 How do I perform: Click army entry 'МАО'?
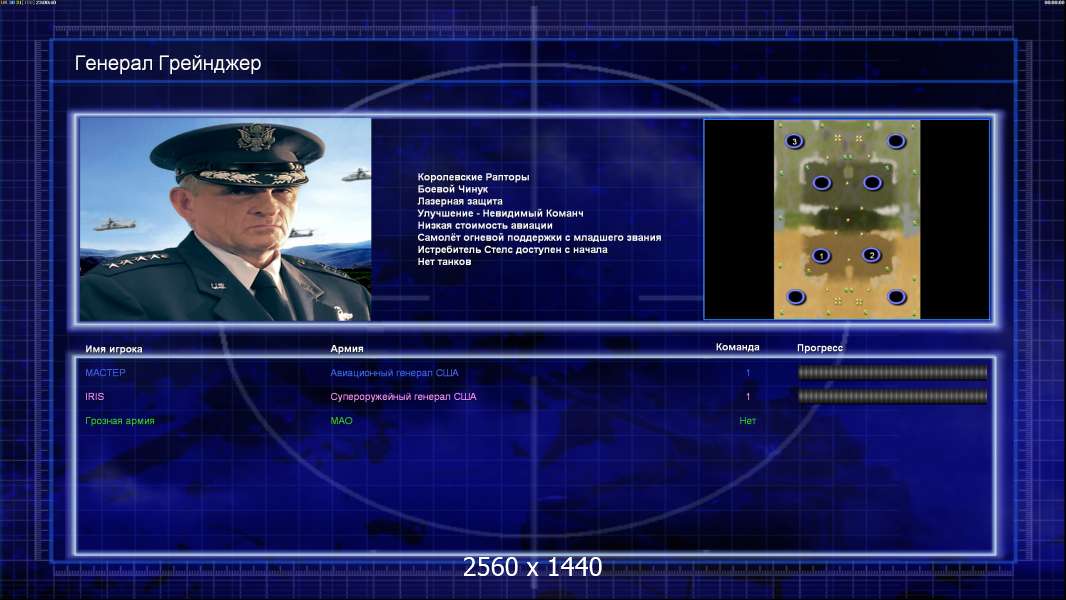tap(341, 421)
